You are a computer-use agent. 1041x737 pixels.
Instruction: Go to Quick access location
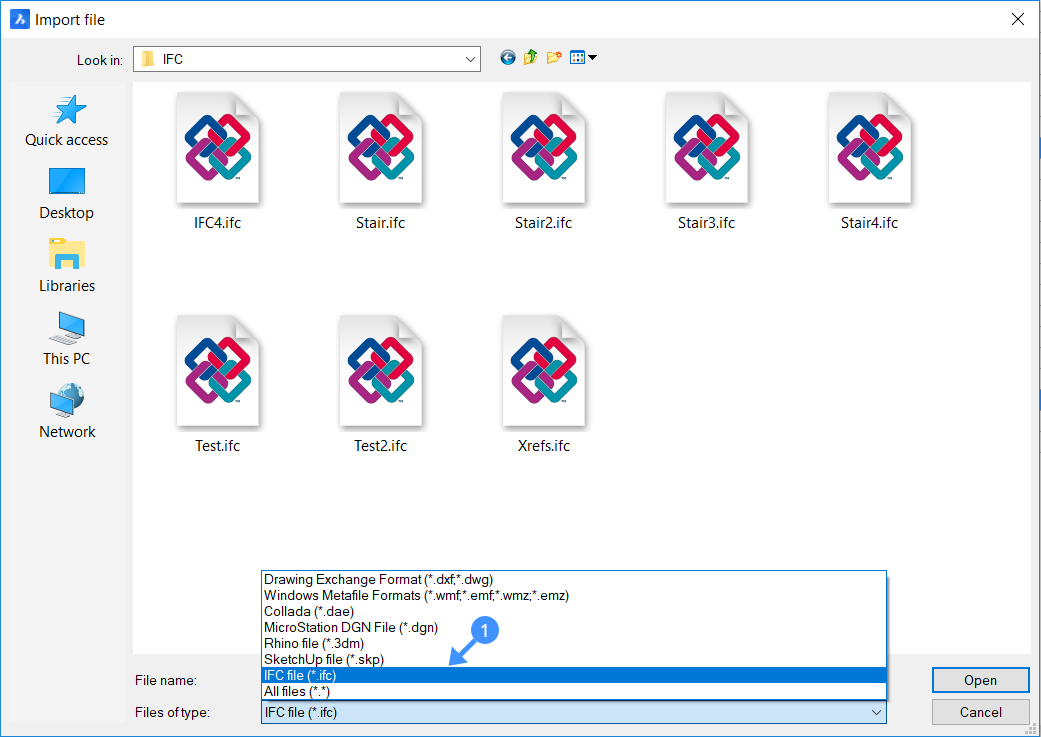(67, 121)
